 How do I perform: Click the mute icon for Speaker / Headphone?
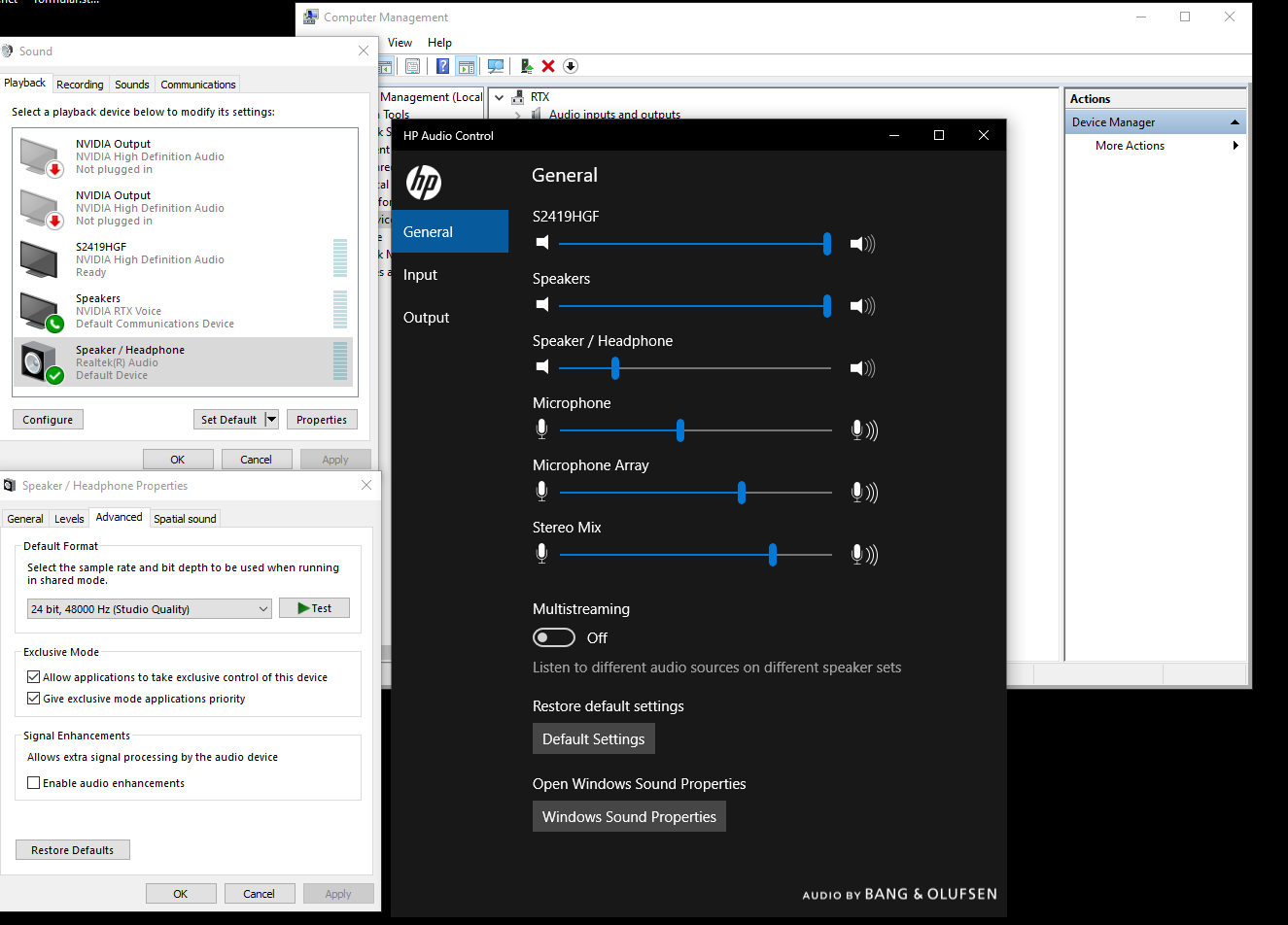(542, 367)
